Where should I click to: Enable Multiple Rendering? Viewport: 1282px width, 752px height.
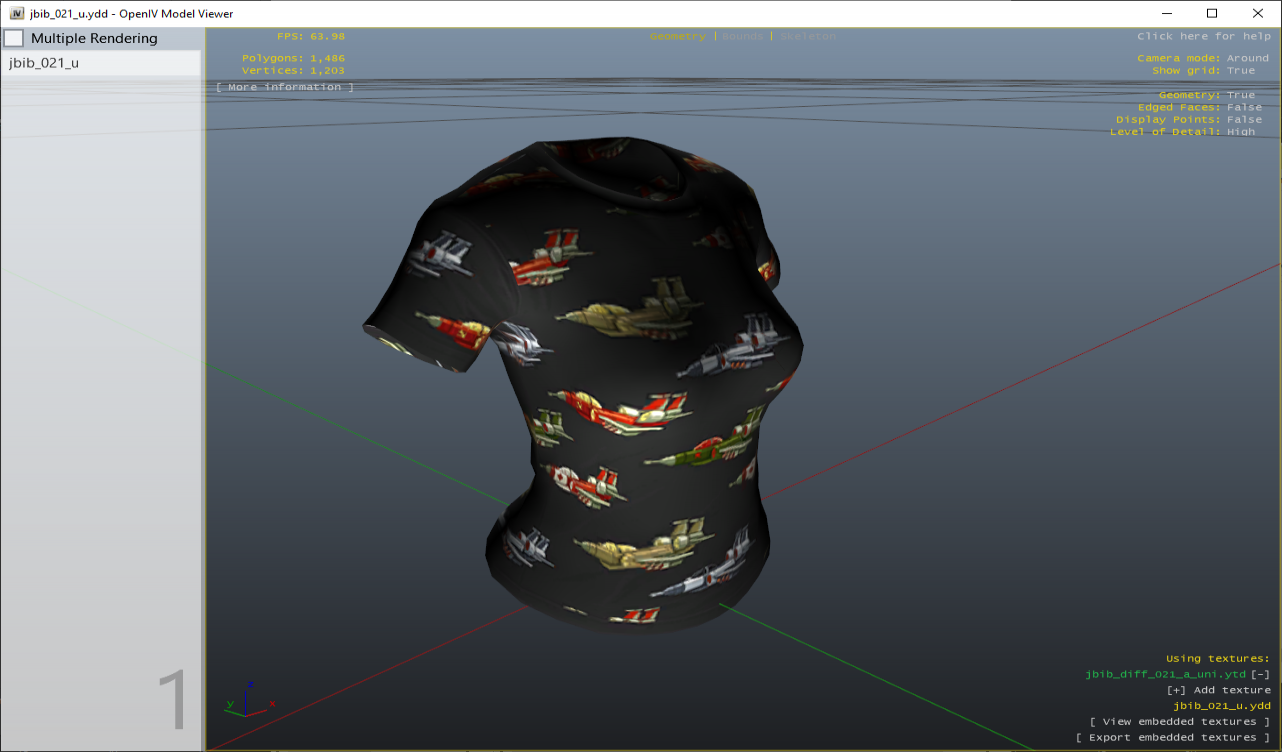tap(14, 37)
